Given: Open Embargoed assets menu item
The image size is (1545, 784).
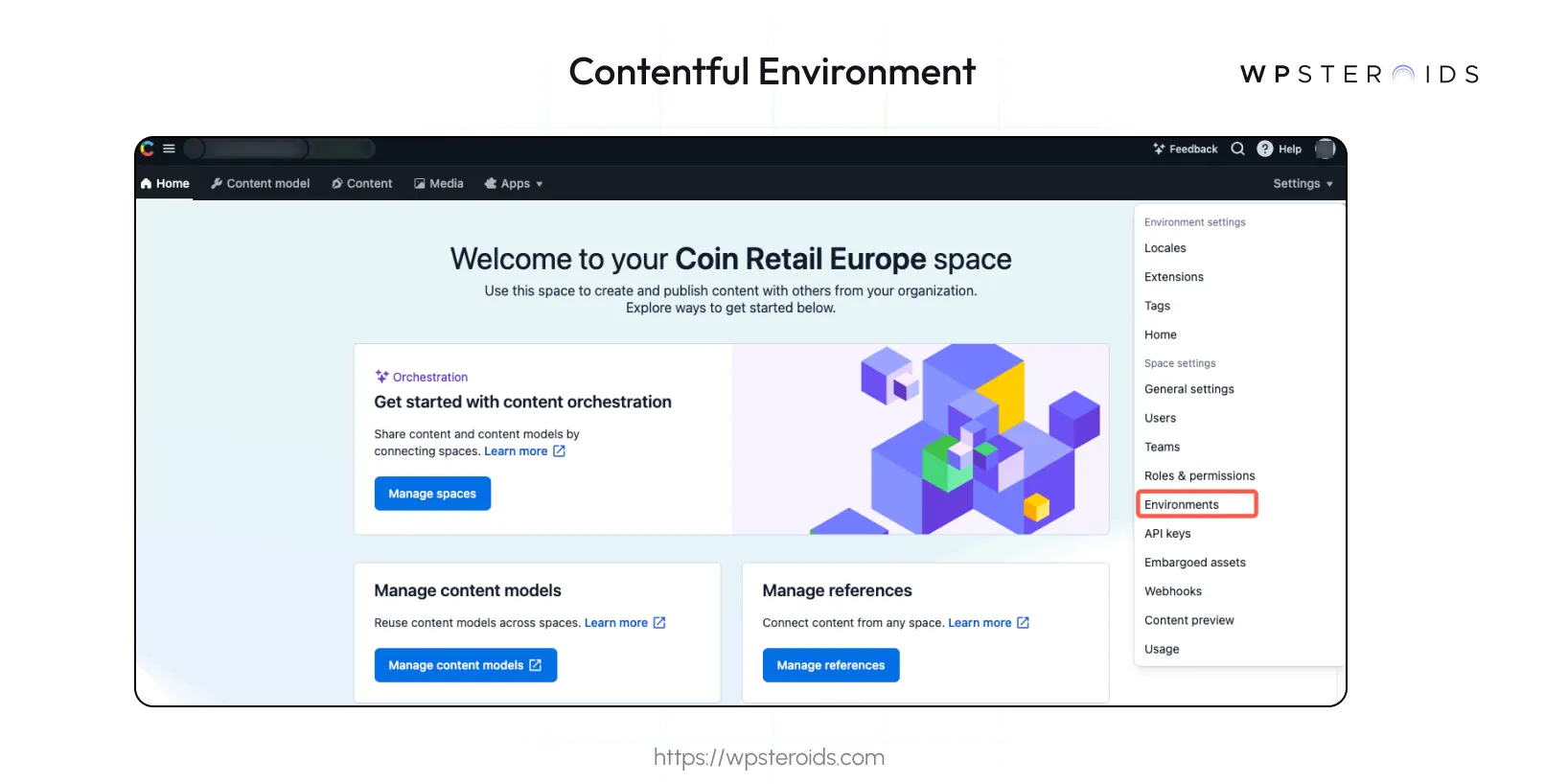Looking at the screenshot, I should 1194,563.
